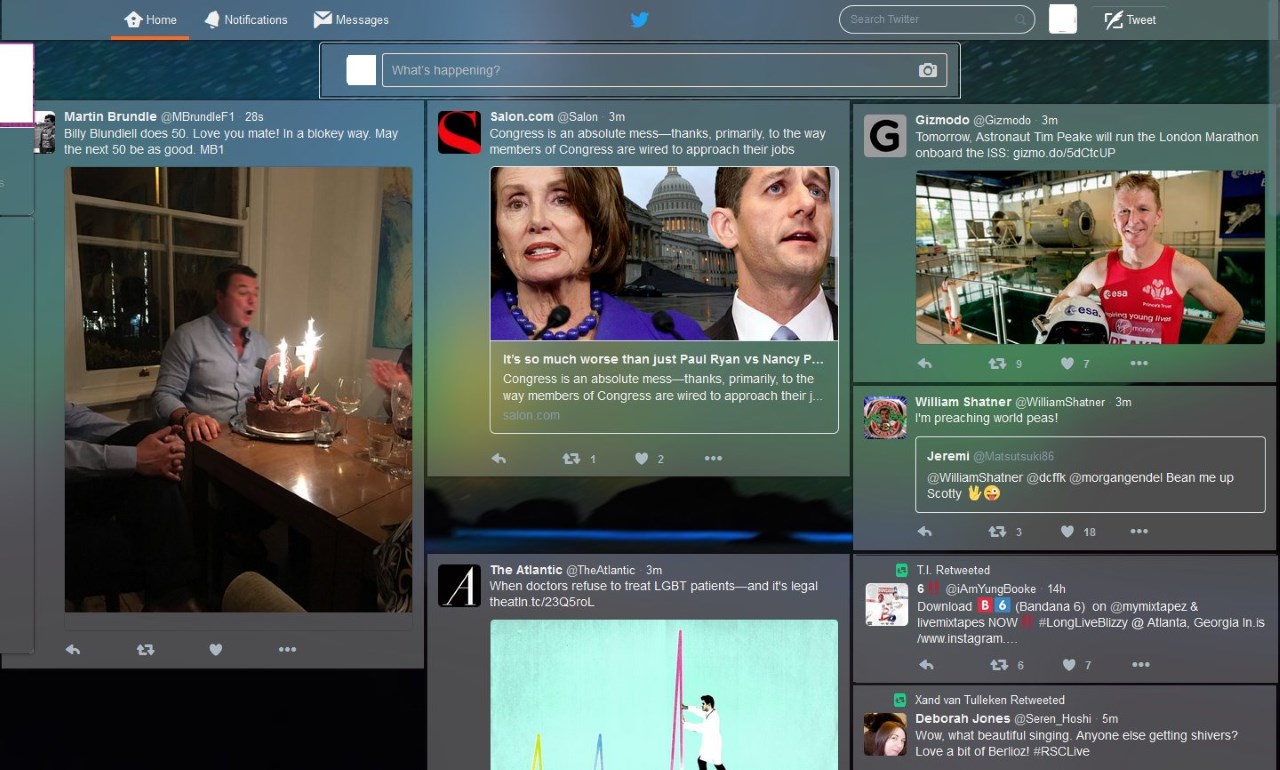Open The Atlantic tweet illustration image
This screenshot has height=770, width=1280.
coord(664,695)
